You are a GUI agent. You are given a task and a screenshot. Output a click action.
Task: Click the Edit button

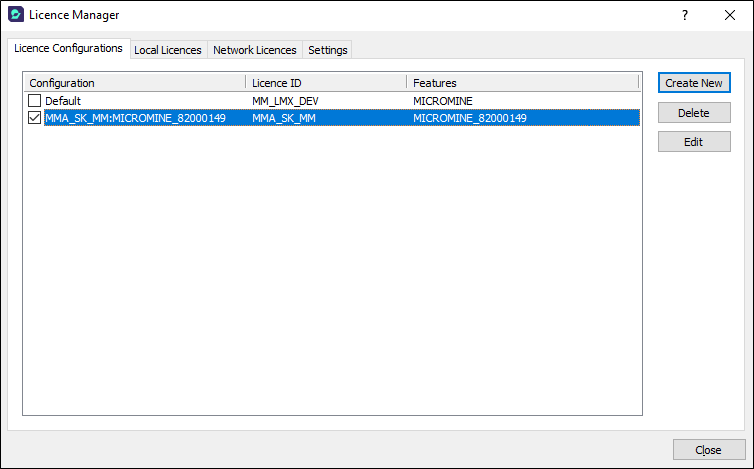pyautogui.click(x=694, y=142)
